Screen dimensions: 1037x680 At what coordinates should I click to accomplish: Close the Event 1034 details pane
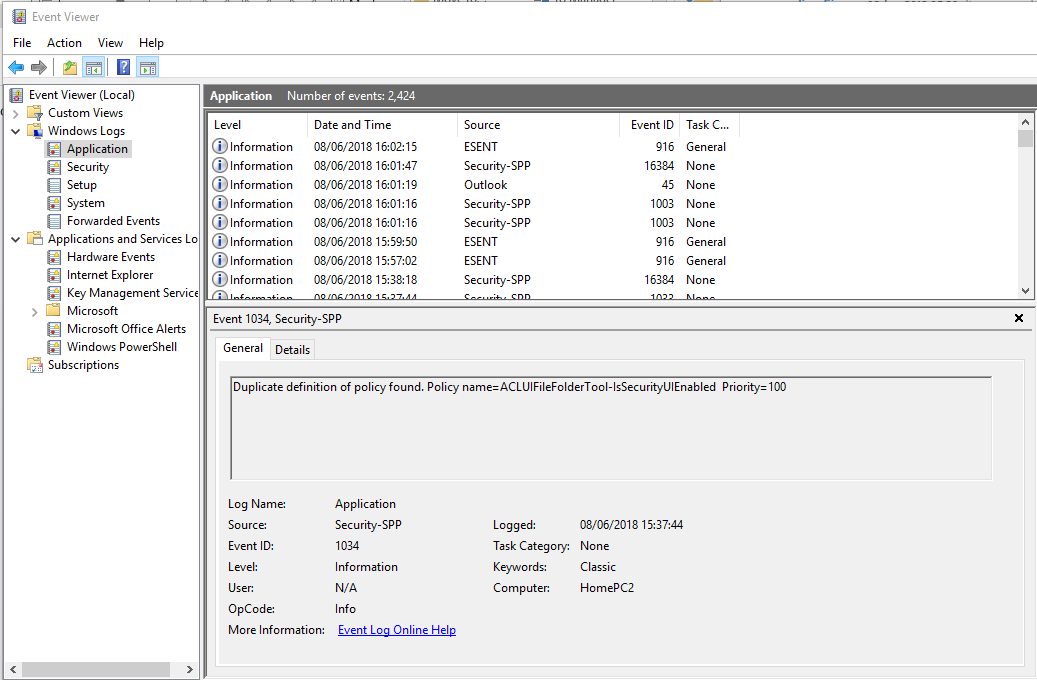tap(1018, 318)
